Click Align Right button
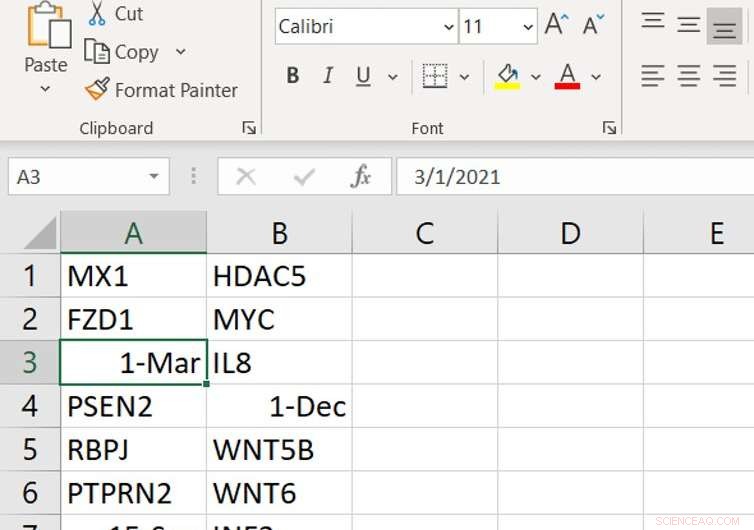The height and width of the screenshot is (530, 754). click(x=725, y=76)
